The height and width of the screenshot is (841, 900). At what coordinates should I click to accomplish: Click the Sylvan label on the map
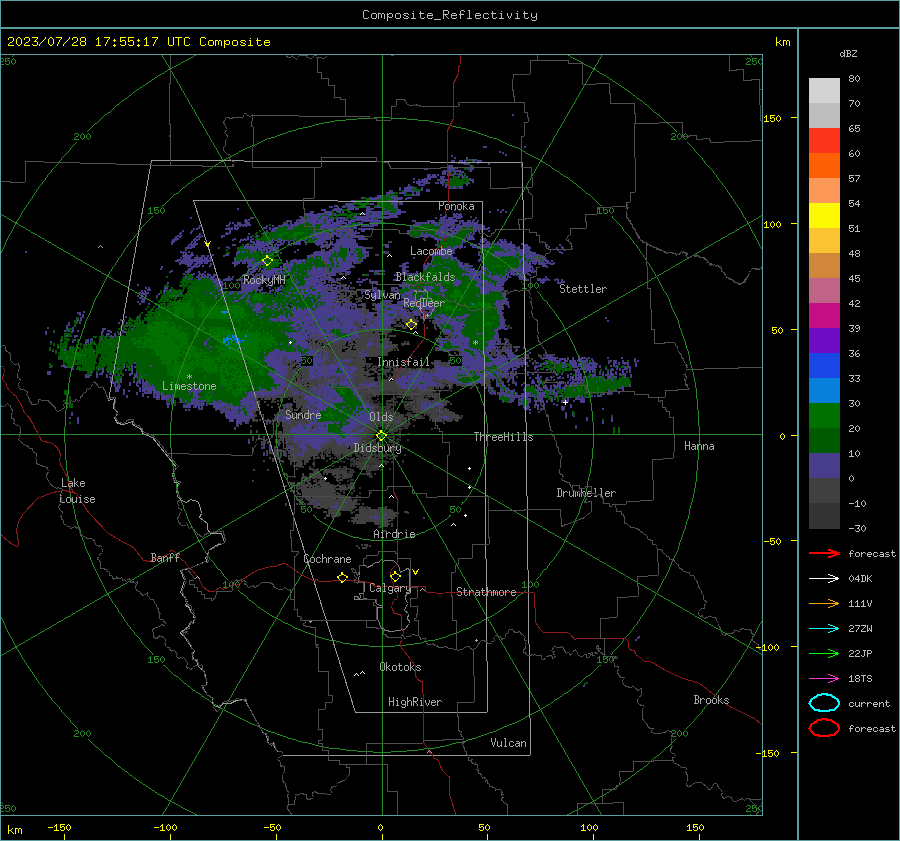382,295
